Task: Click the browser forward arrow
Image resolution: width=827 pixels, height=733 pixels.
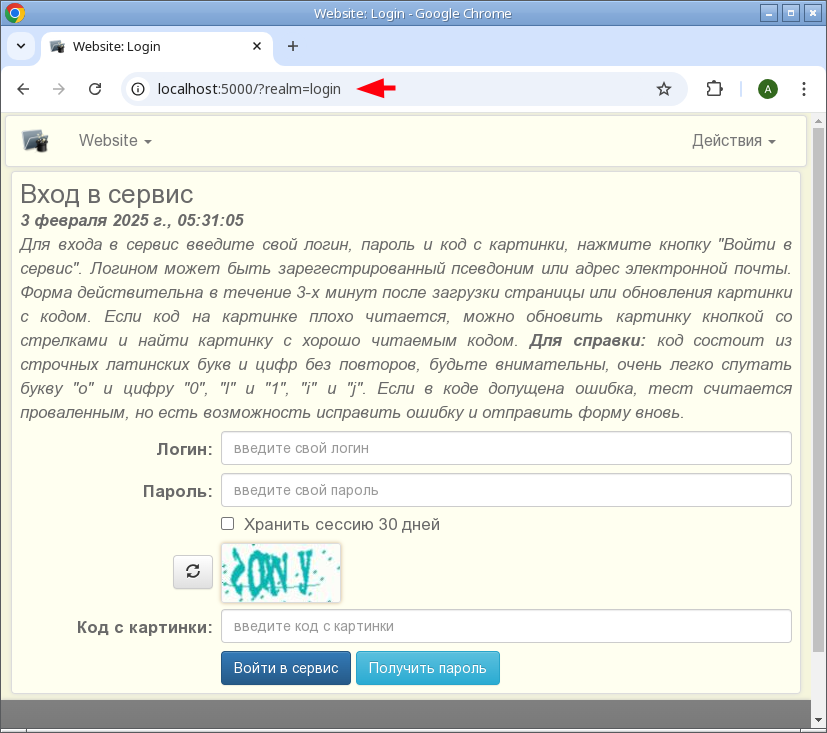Action: (x=59, y=89)
